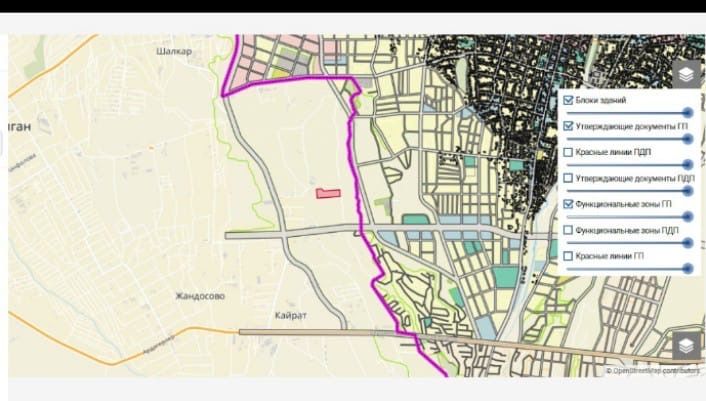Click the Кайрат place label
The image size is (706, 401).
click(291, 315)
